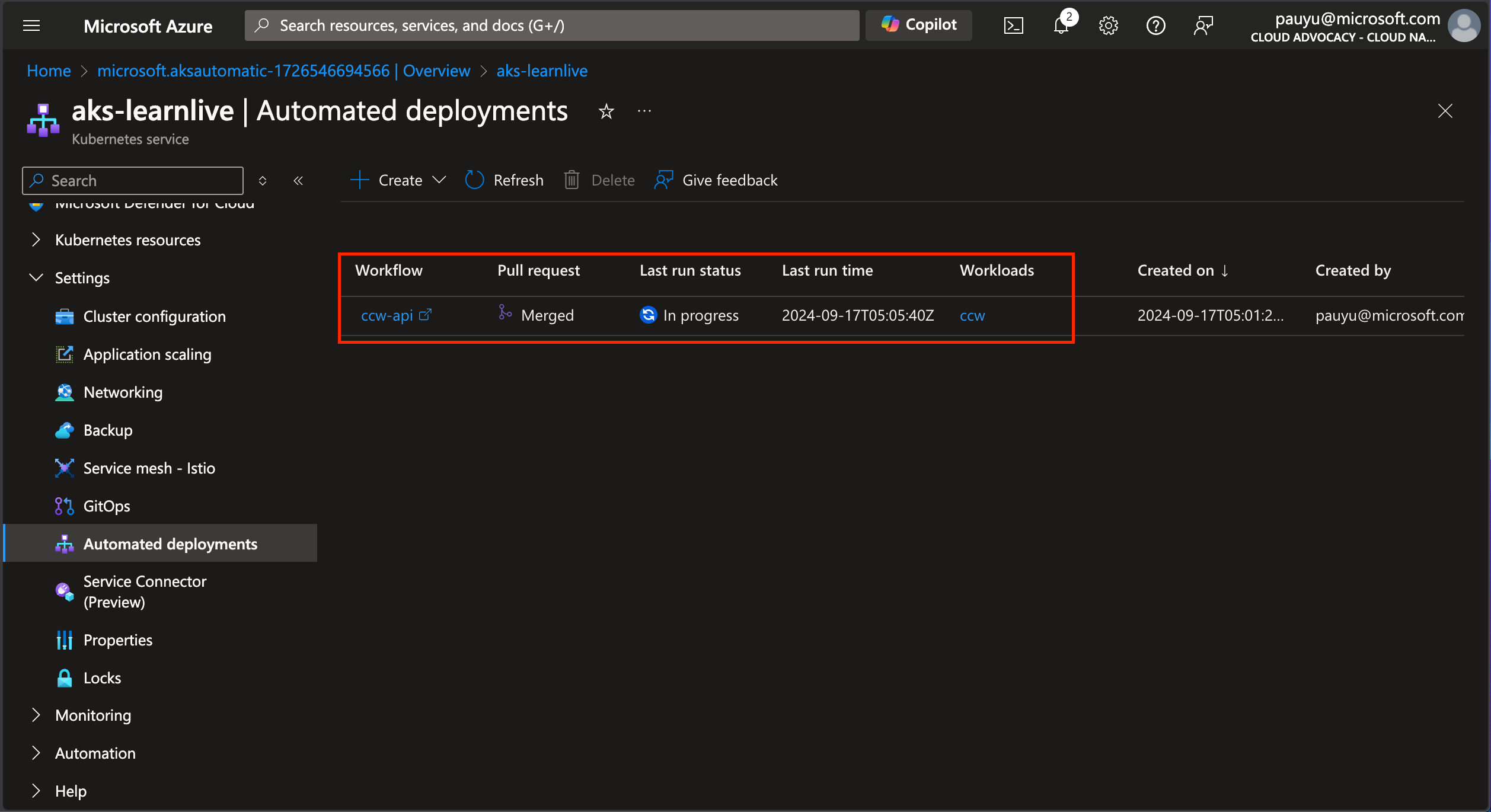Click the Locks padlock icon
Screen dimensions: 1491x812
64,678
